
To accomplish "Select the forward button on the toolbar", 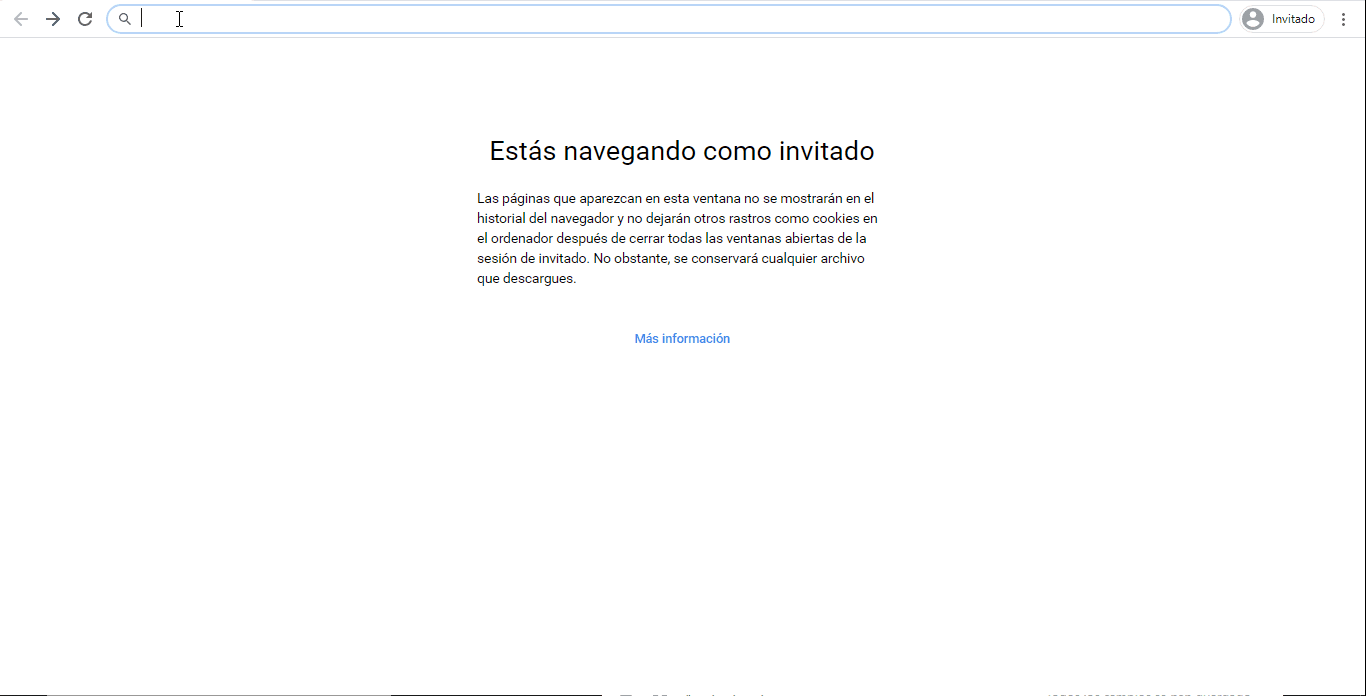I will (x=53, y=18).
